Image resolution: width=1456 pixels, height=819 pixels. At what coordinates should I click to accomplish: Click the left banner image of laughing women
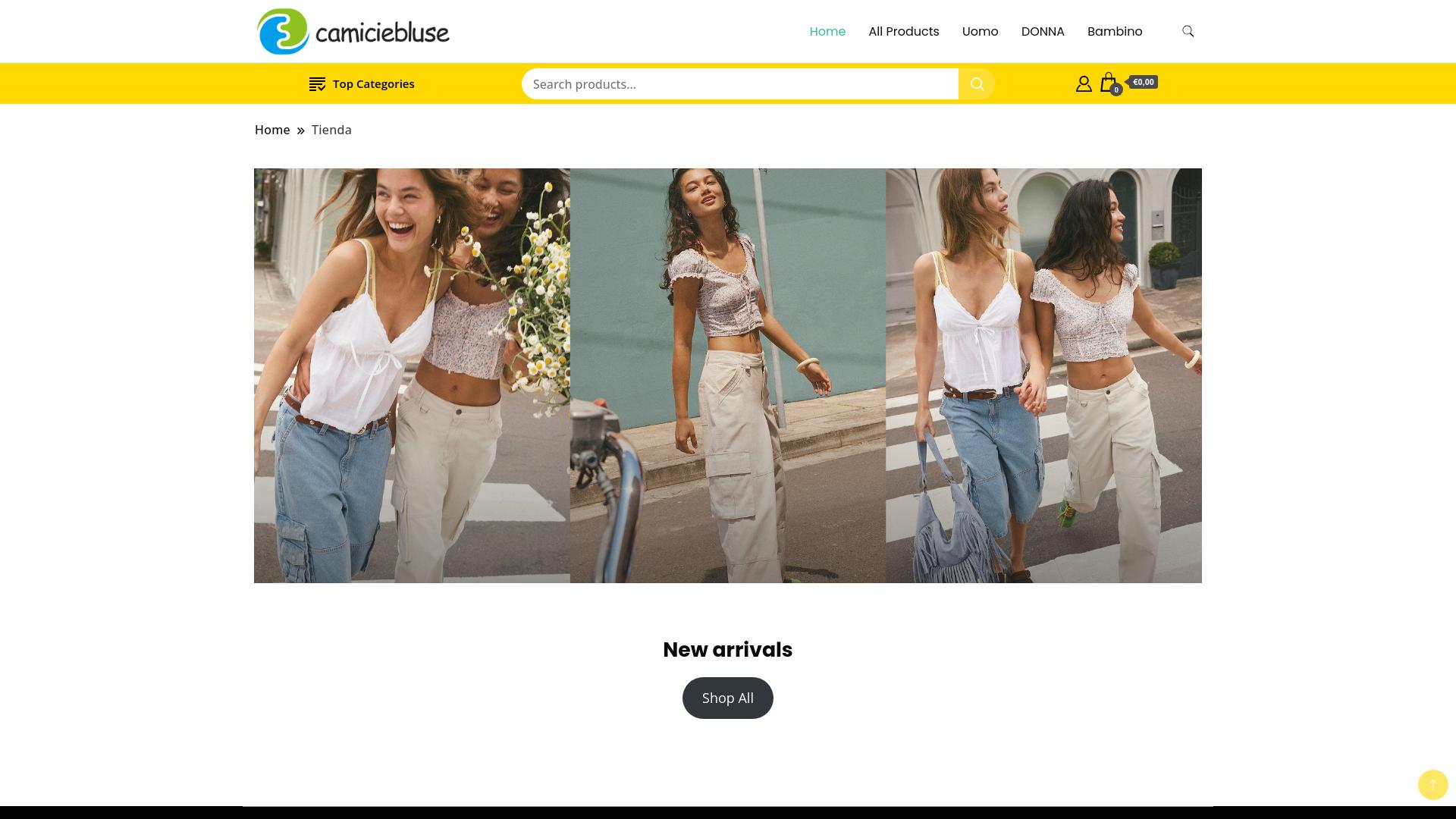[x=412, y=375]
